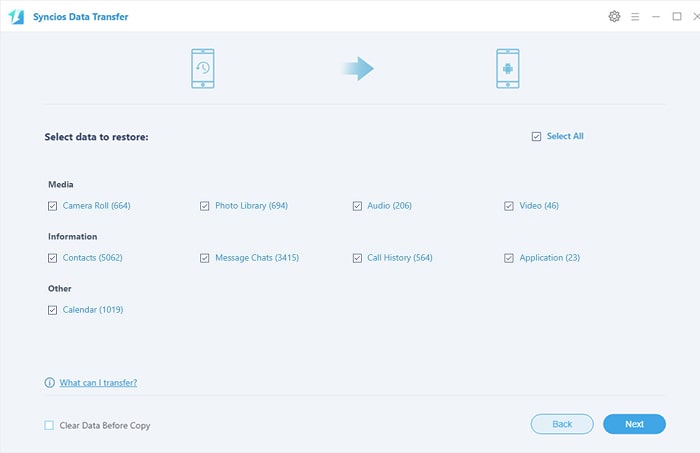The width and height of the screenshot is (700, 453).
Task: Click the Syncios logo icon
Action: 16,17
